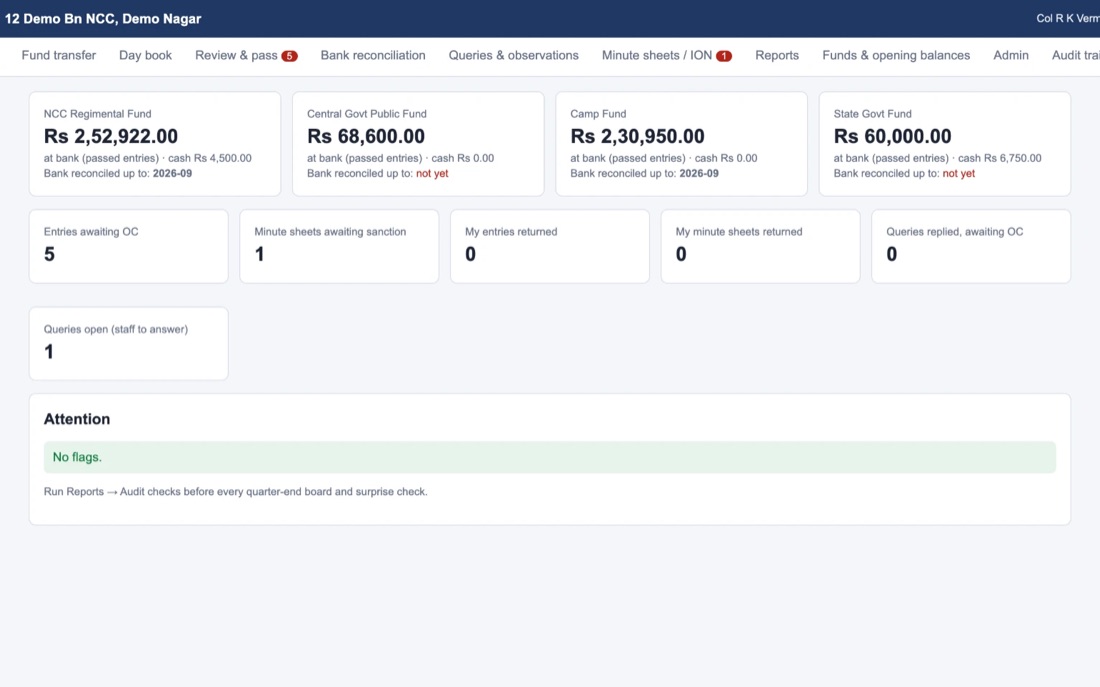Open the My entries returned card
The height and width of the screenshot is (687, 1100).
tap(549, 246)
